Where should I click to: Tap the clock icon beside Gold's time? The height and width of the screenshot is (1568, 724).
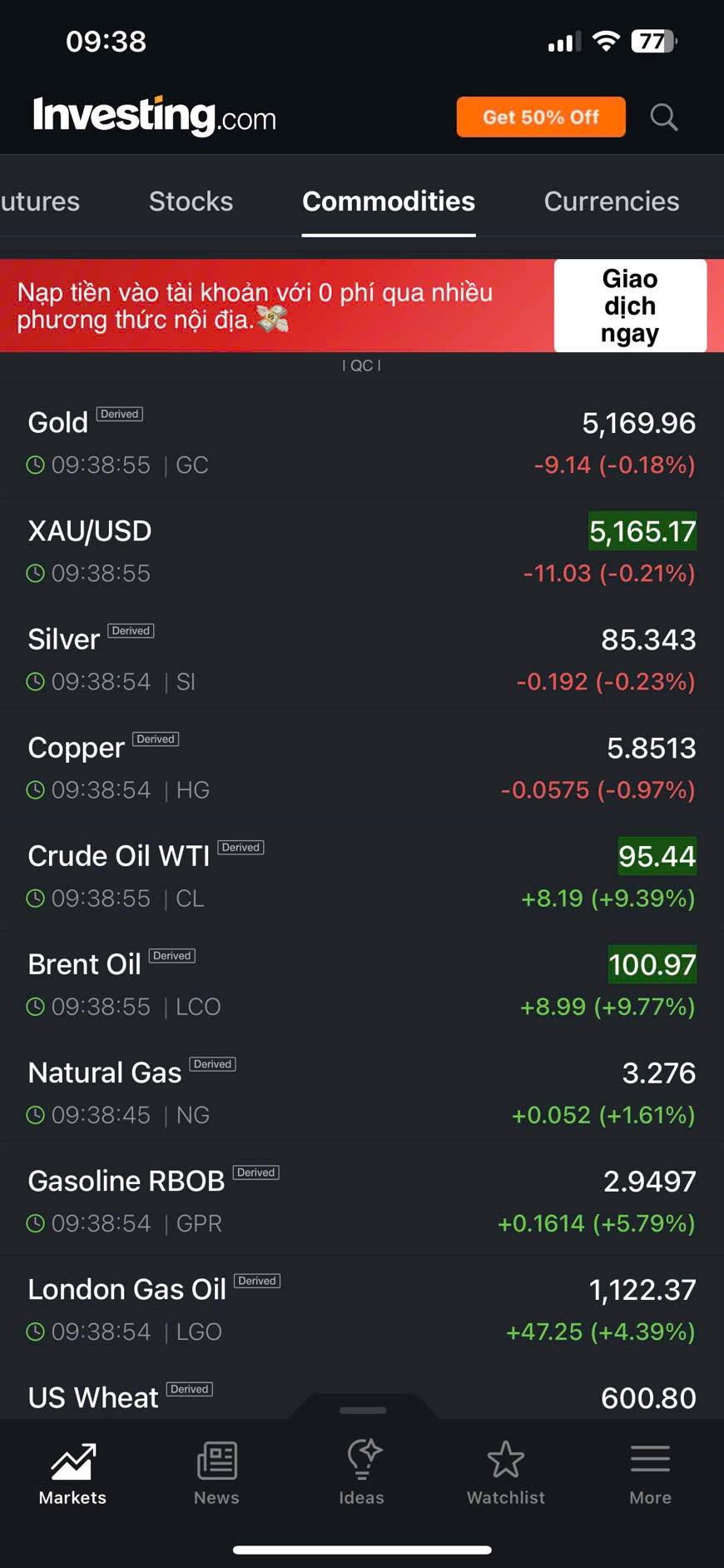point(36,465)
